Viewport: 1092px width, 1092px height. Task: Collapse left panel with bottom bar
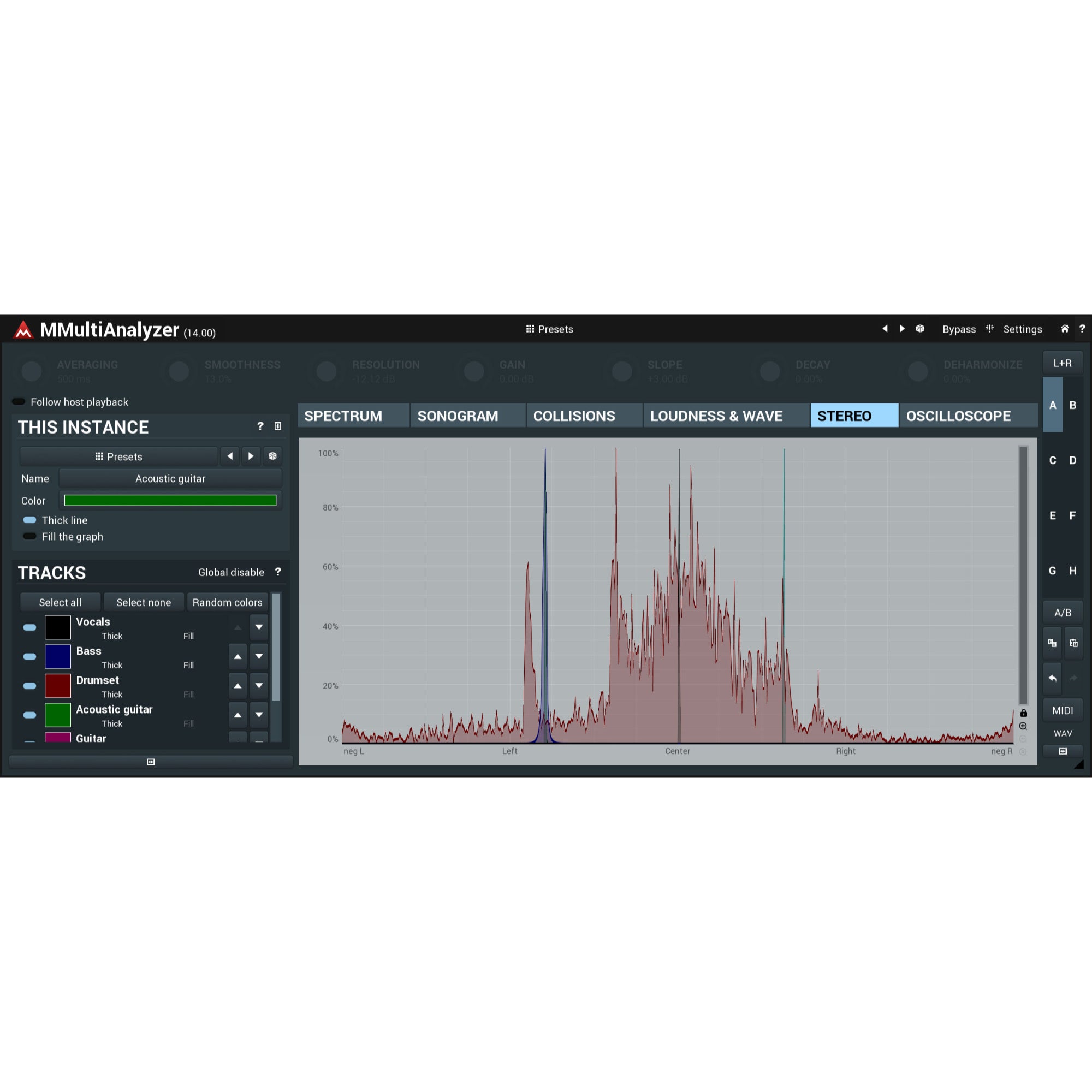coord(151,761)
